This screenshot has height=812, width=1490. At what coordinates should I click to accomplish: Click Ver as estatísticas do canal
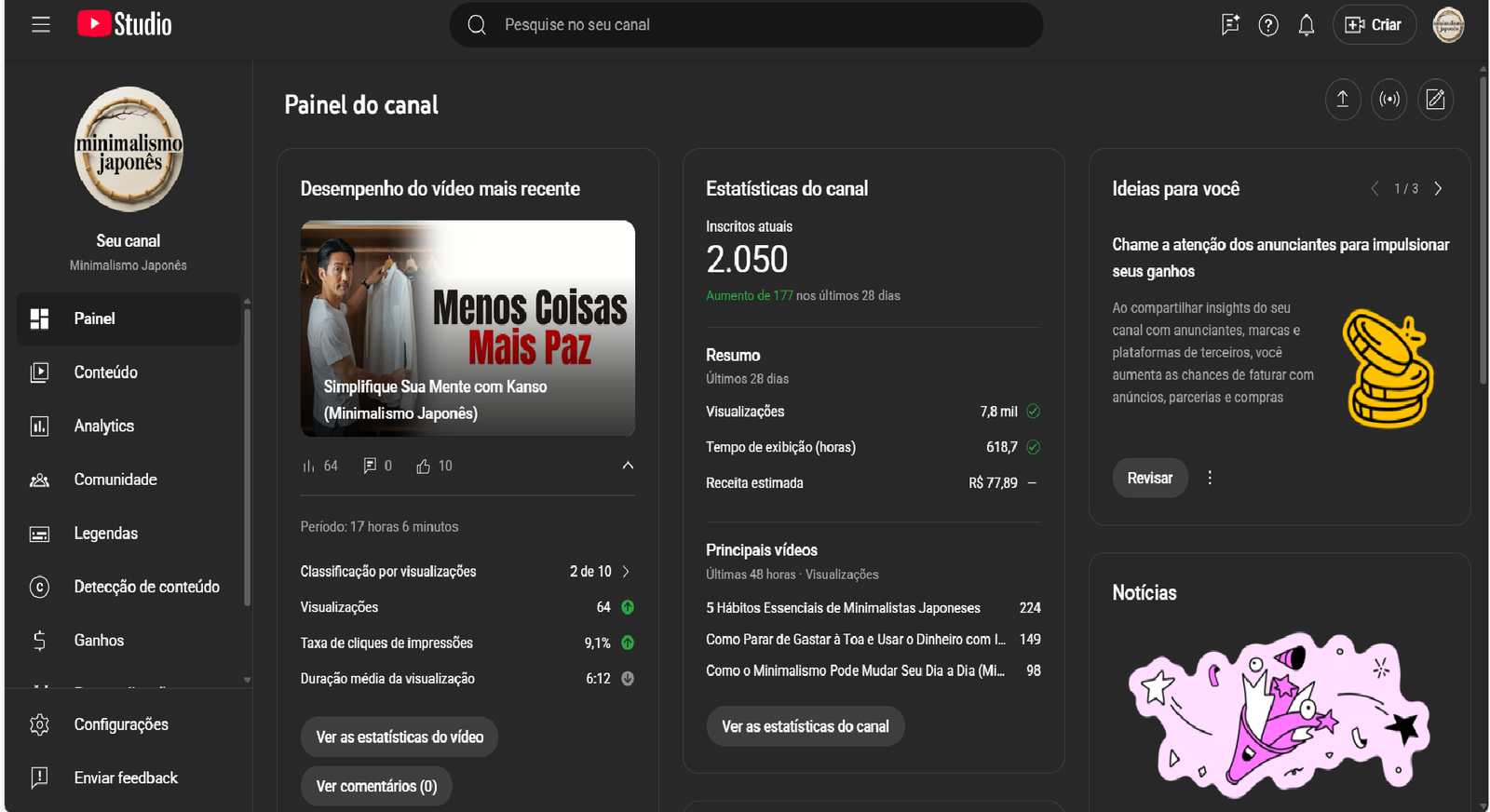(806, 726)
